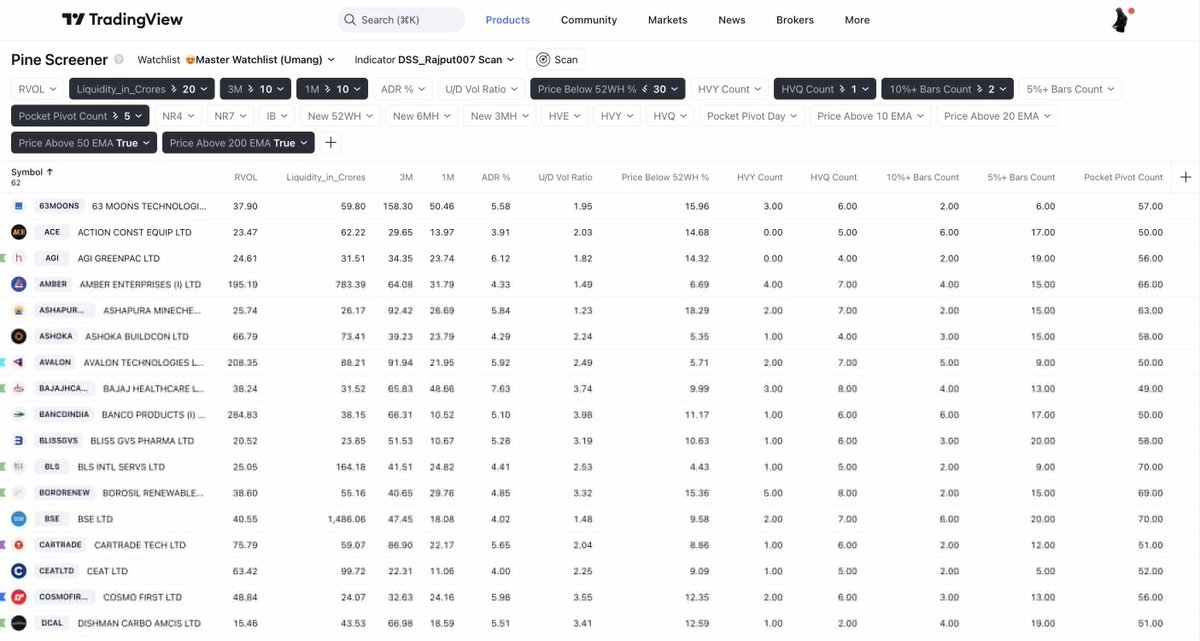1200x641 pixels.
Task: Open the Pocket Pivot Day filter
Action: tap(752, 116)
